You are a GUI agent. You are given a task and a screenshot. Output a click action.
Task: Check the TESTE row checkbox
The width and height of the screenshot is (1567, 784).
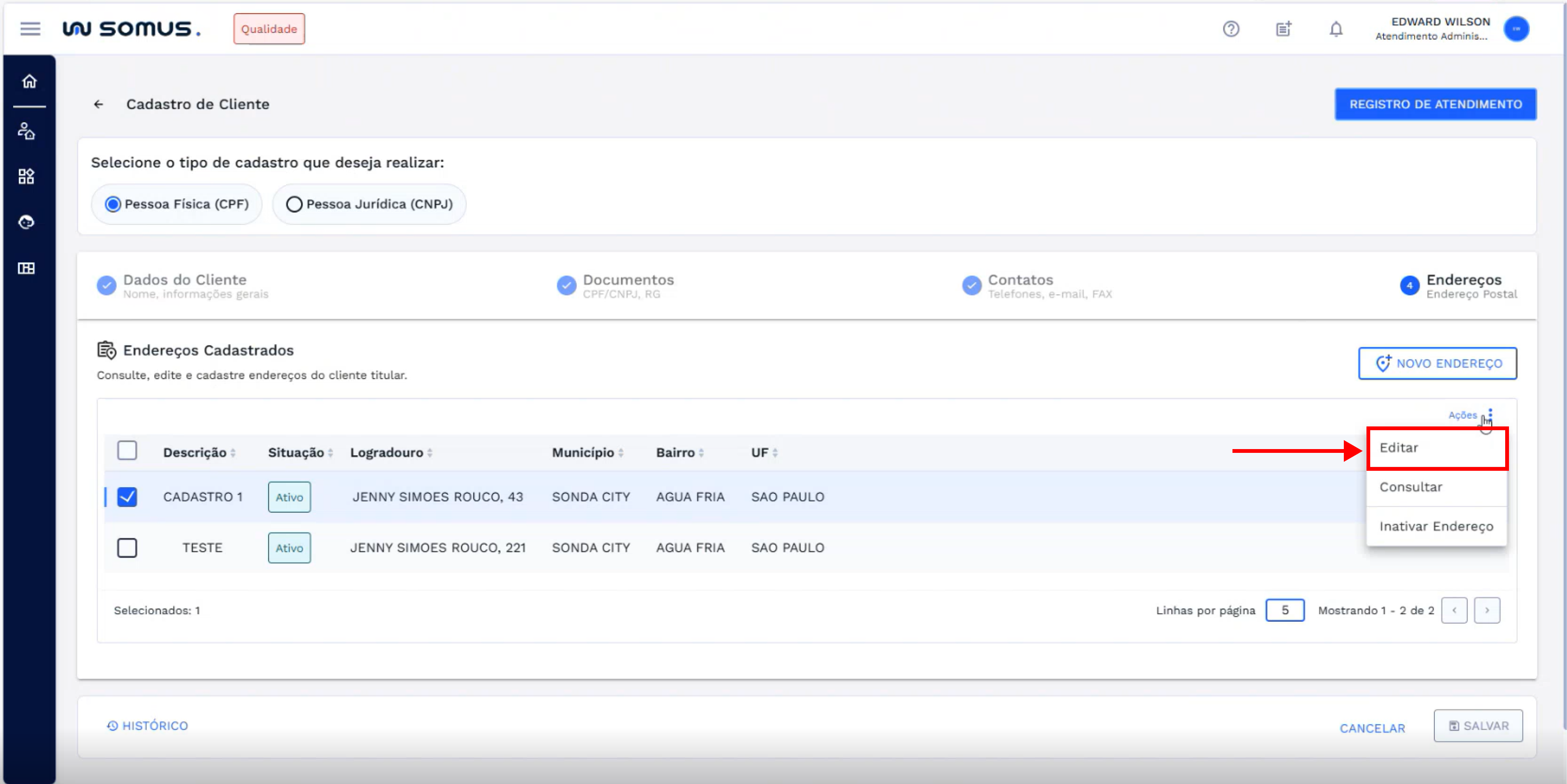click(x=127, y=547)
